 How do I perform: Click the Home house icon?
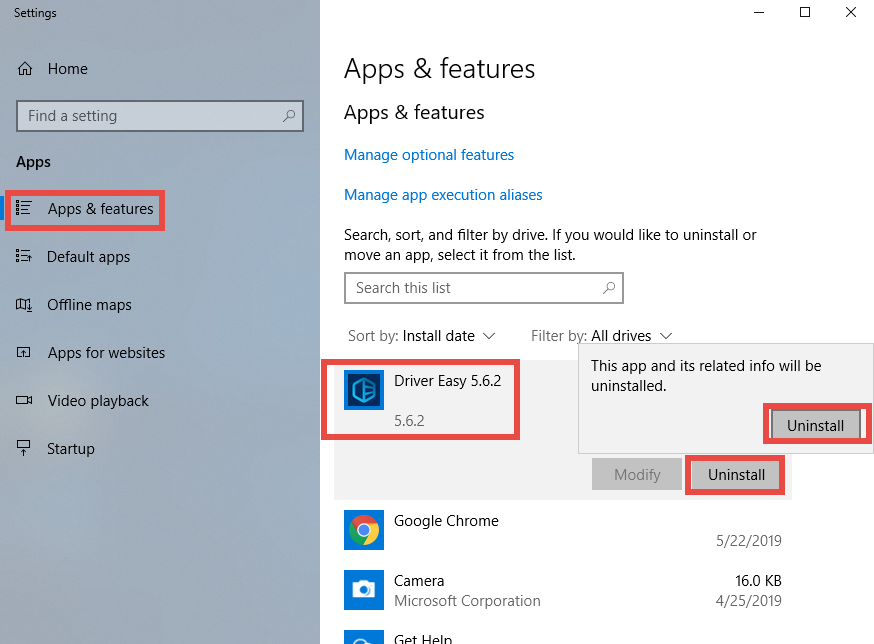pos(25,69)
